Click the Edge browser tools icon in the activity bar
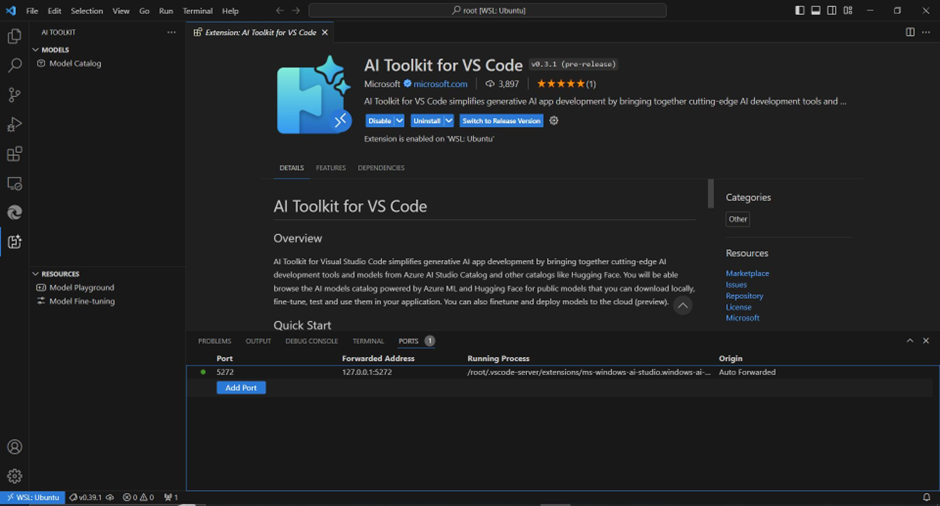Viewport: 940px width, 506px height. point(14,212)
